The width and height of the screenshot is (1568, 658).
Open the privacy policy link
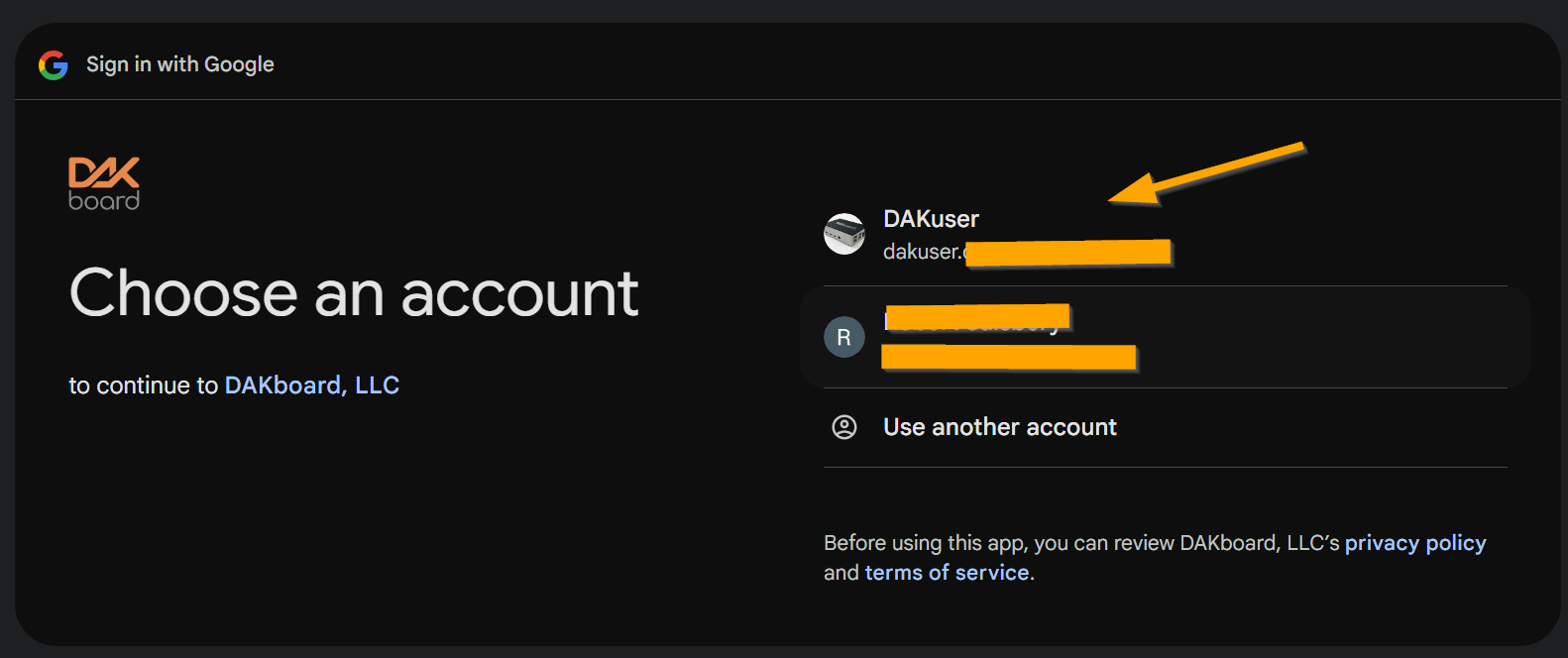1415,543
